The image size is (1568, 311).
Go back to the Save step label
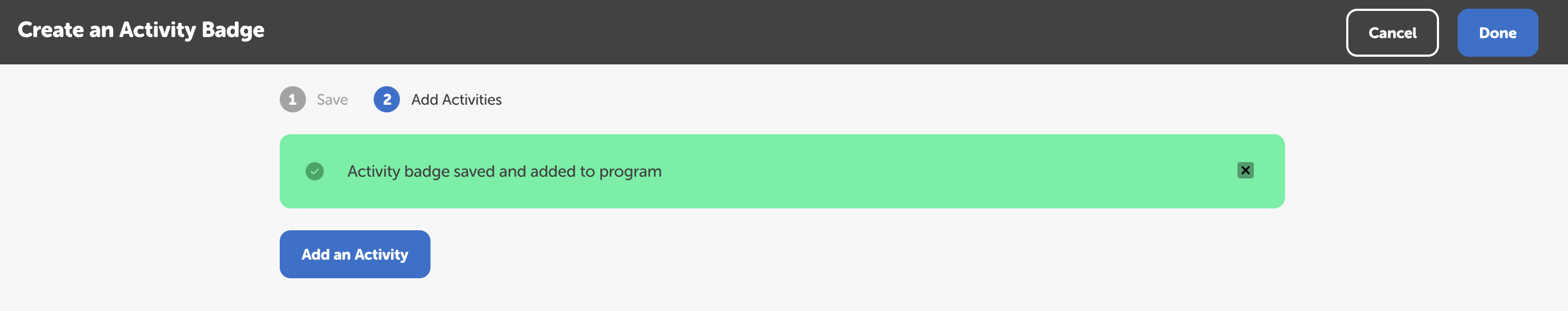332,100
